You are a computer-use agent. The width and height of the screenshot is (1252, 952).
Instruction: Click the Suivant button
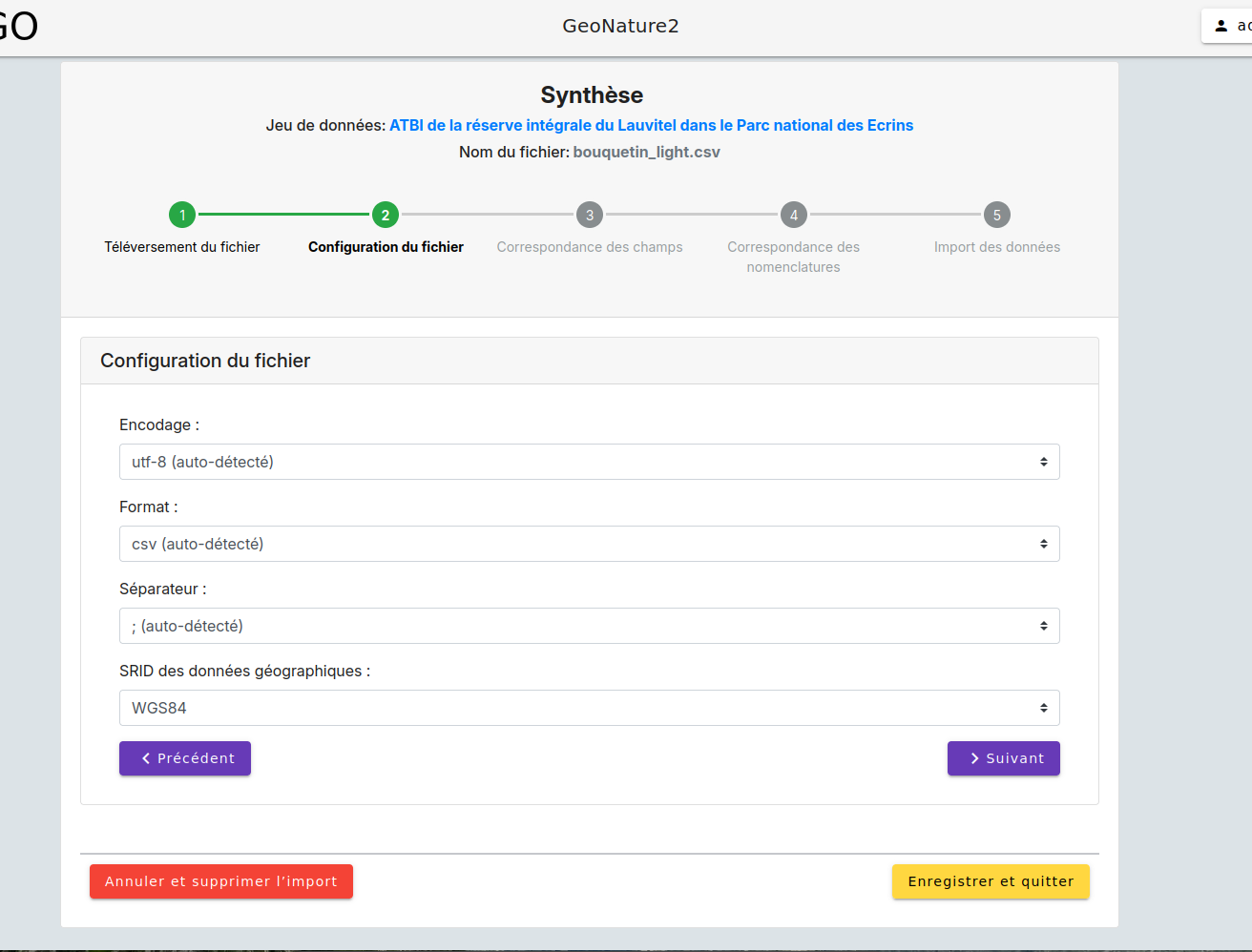tap(1004, 758)
